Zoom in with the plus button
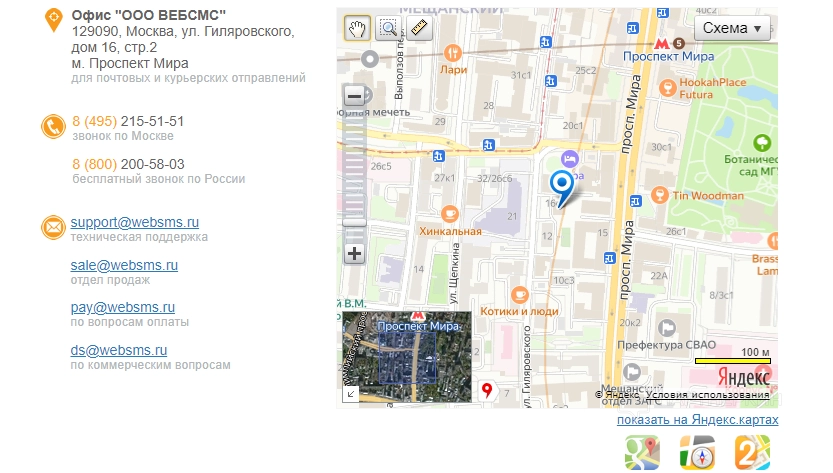The height and width of the screenshot is (473, 833). tap(354, 254)
